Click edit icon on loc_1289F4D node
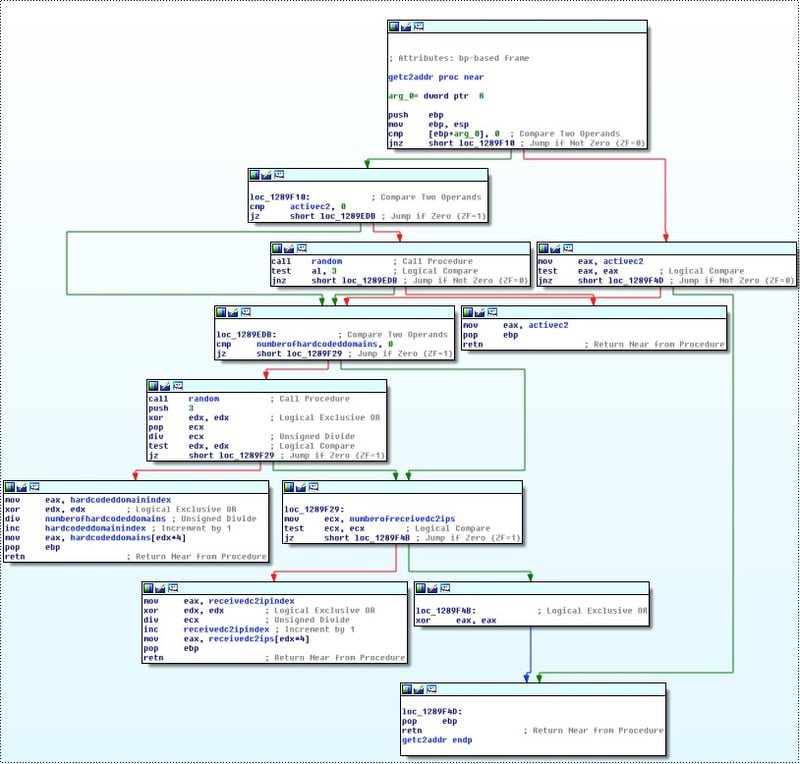Viewport: 800px width, 764px height. 419,690
